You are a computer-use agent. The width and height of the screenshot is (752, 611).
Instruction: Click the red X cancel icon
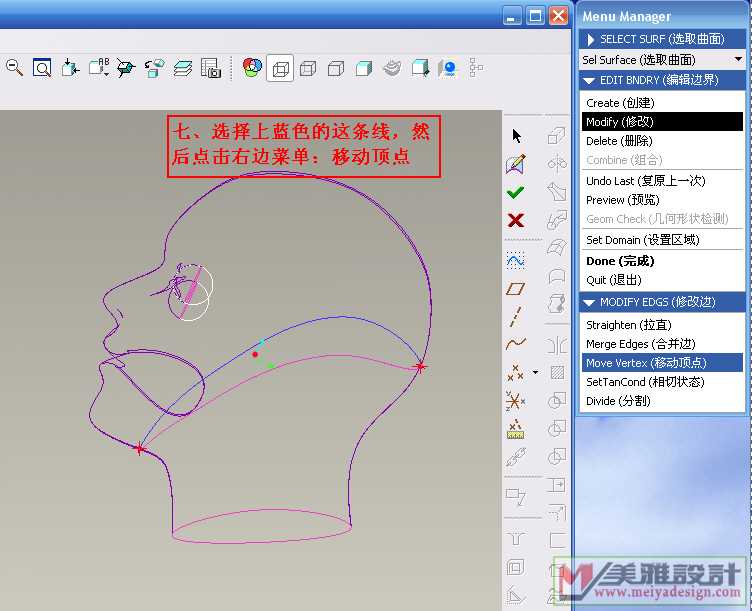516,220
